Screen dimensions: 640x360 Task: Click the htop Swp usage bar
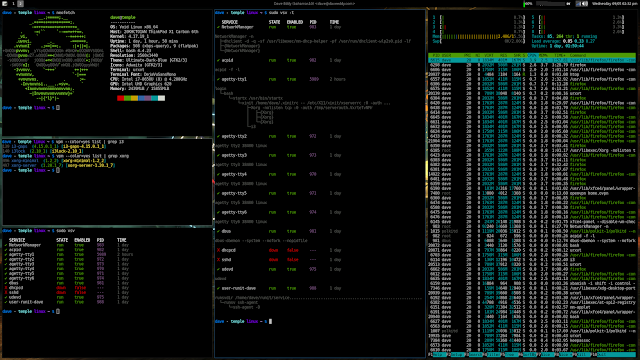tap(478, 41)
